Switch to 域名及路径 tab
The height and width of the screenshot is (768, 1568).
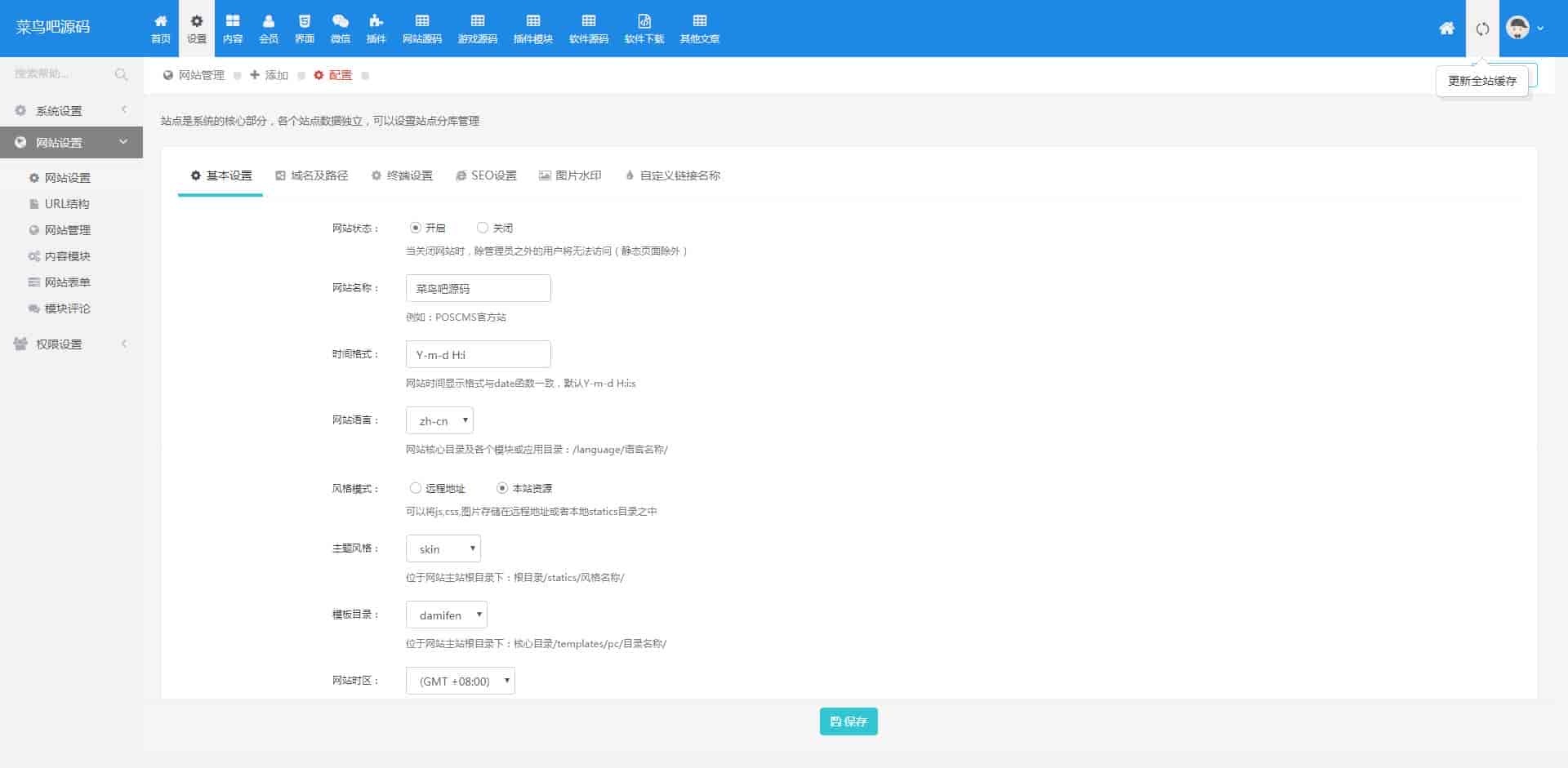pos(311,175)
